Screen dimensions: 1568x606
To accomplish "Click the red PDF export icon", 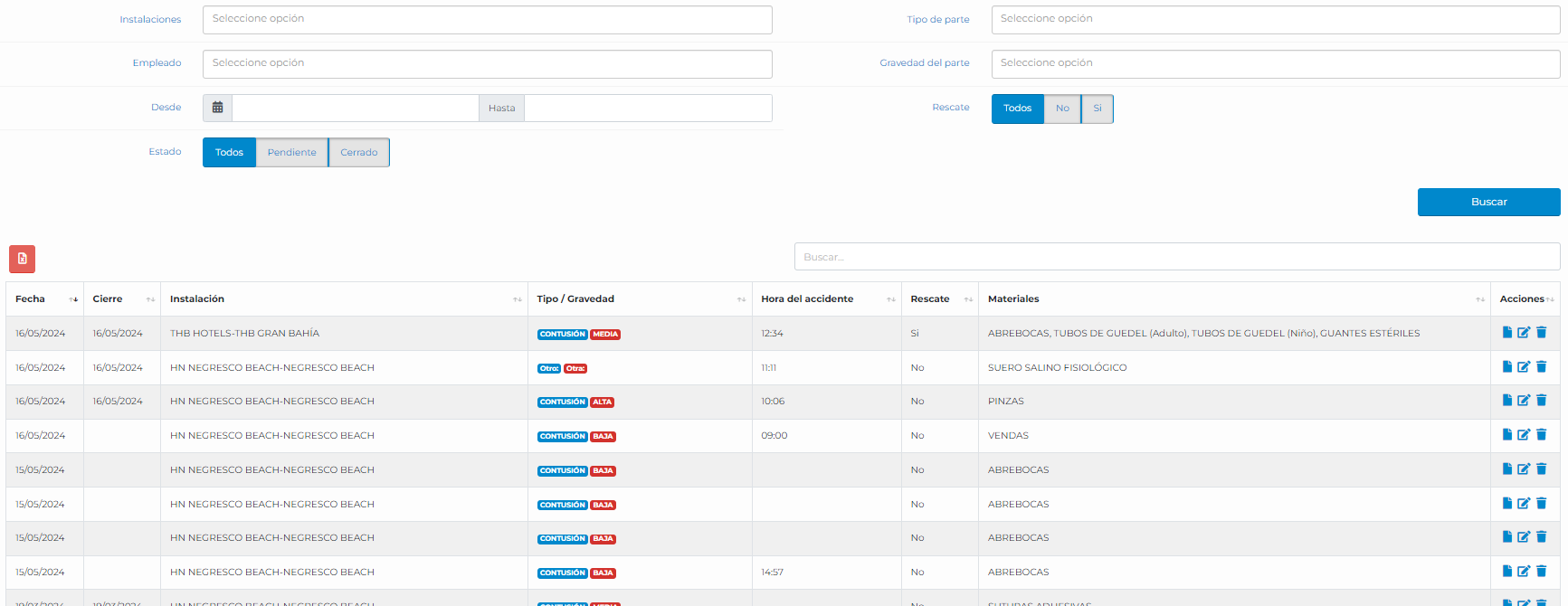I will (x=23, y=259).
